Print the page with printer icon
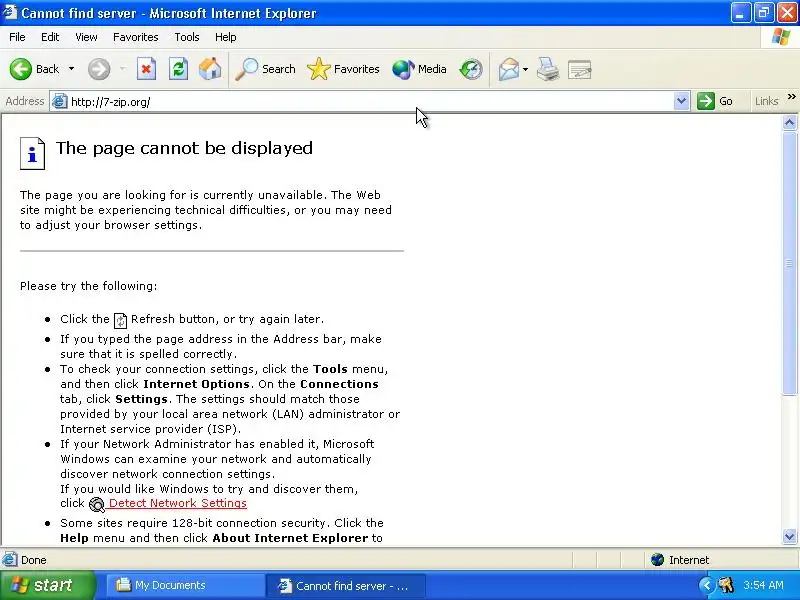The height and width of the screenshot is (600, 800). click(x=548, y=69)
